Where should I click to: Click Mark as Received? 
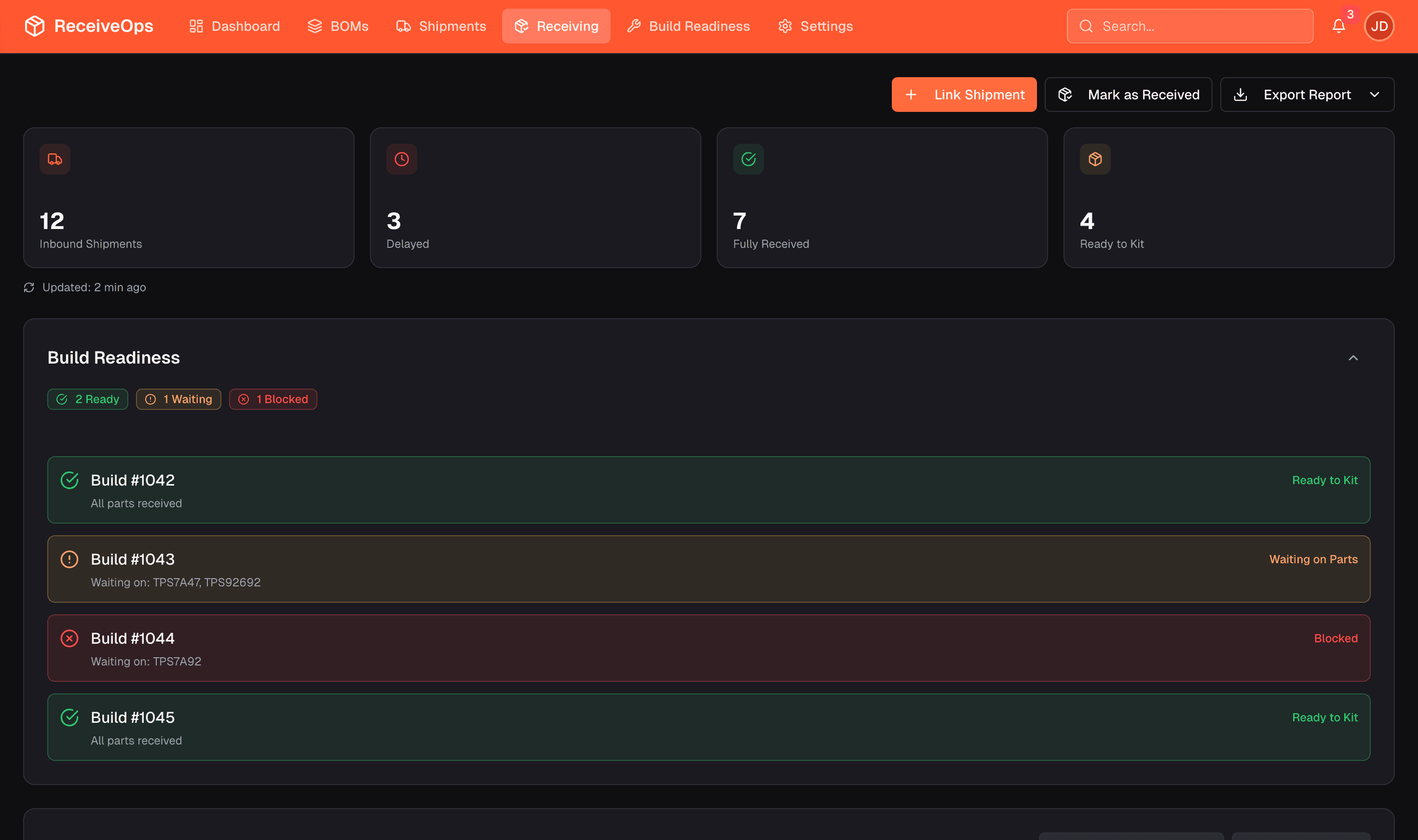[x=1128, y=95]
